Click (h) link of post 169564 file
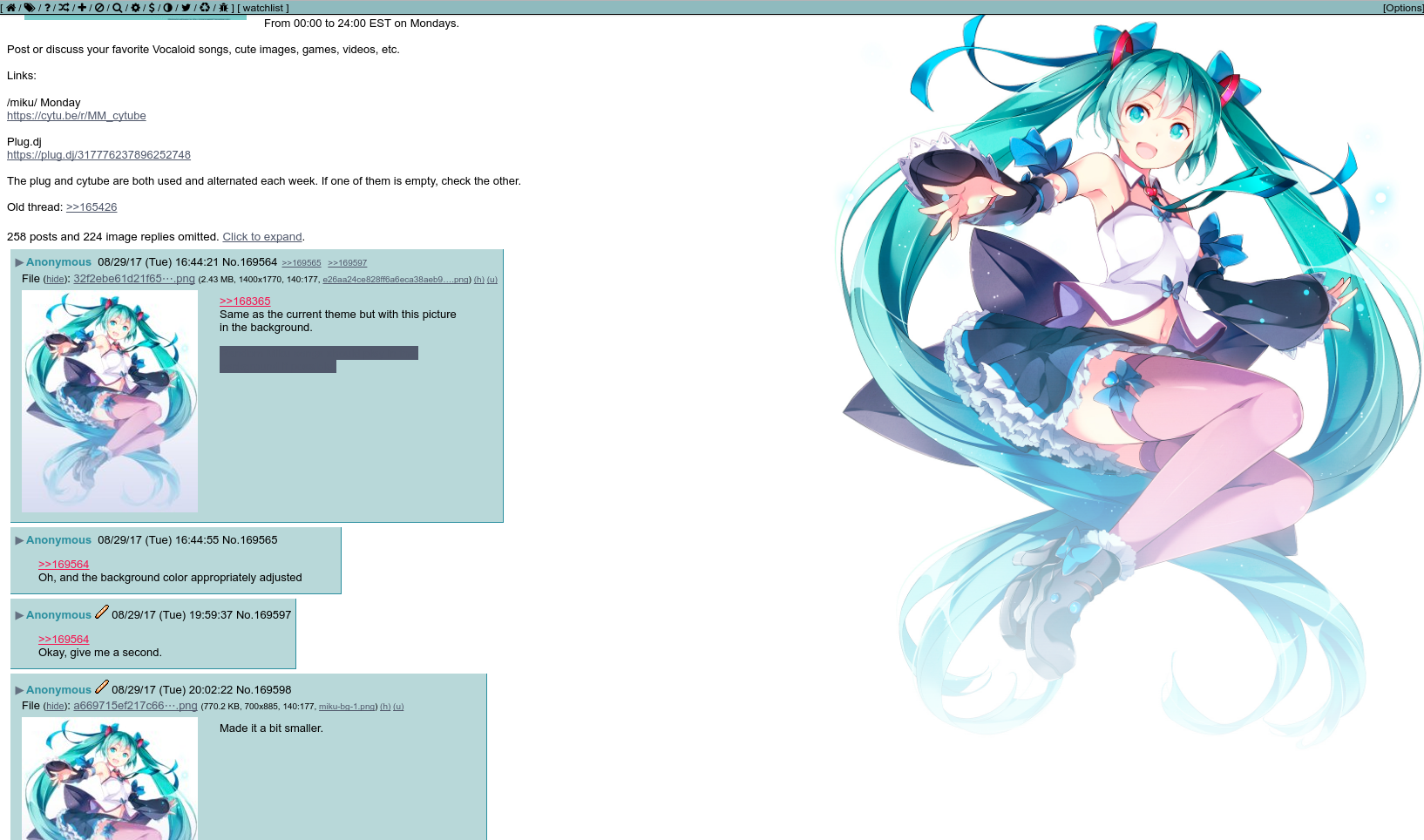This screenshot has height=840, width=1424. (x=479, y=280)
